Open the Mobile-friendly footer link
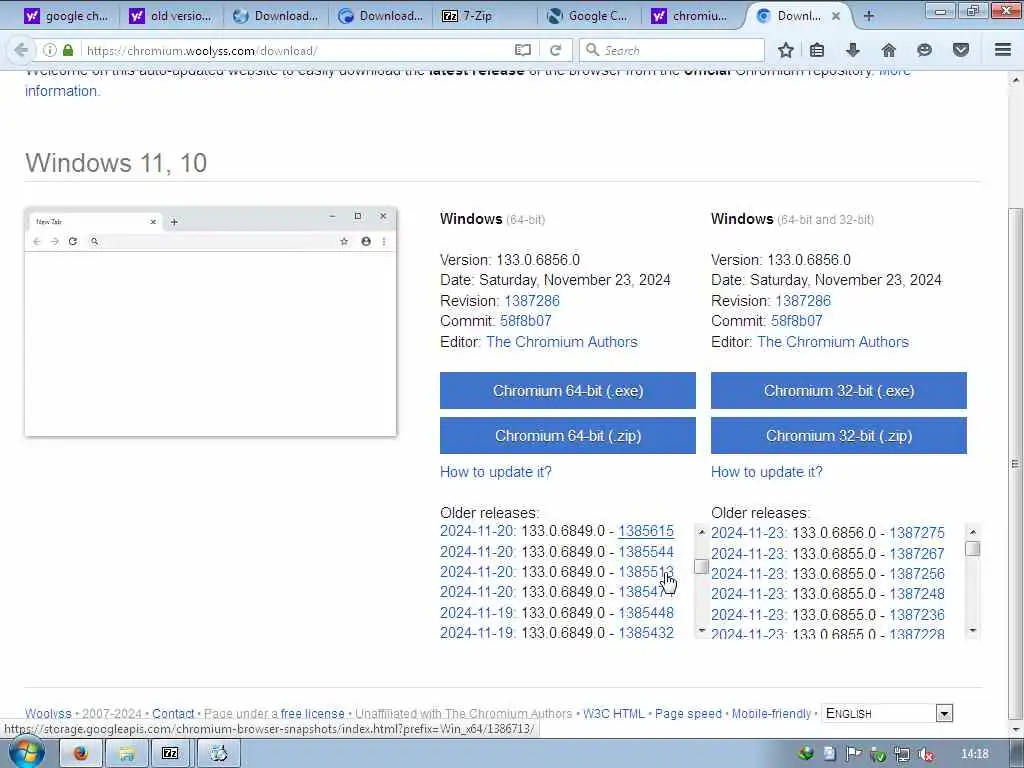Screen dimensions: 1024x768 [x=771, y=713]
